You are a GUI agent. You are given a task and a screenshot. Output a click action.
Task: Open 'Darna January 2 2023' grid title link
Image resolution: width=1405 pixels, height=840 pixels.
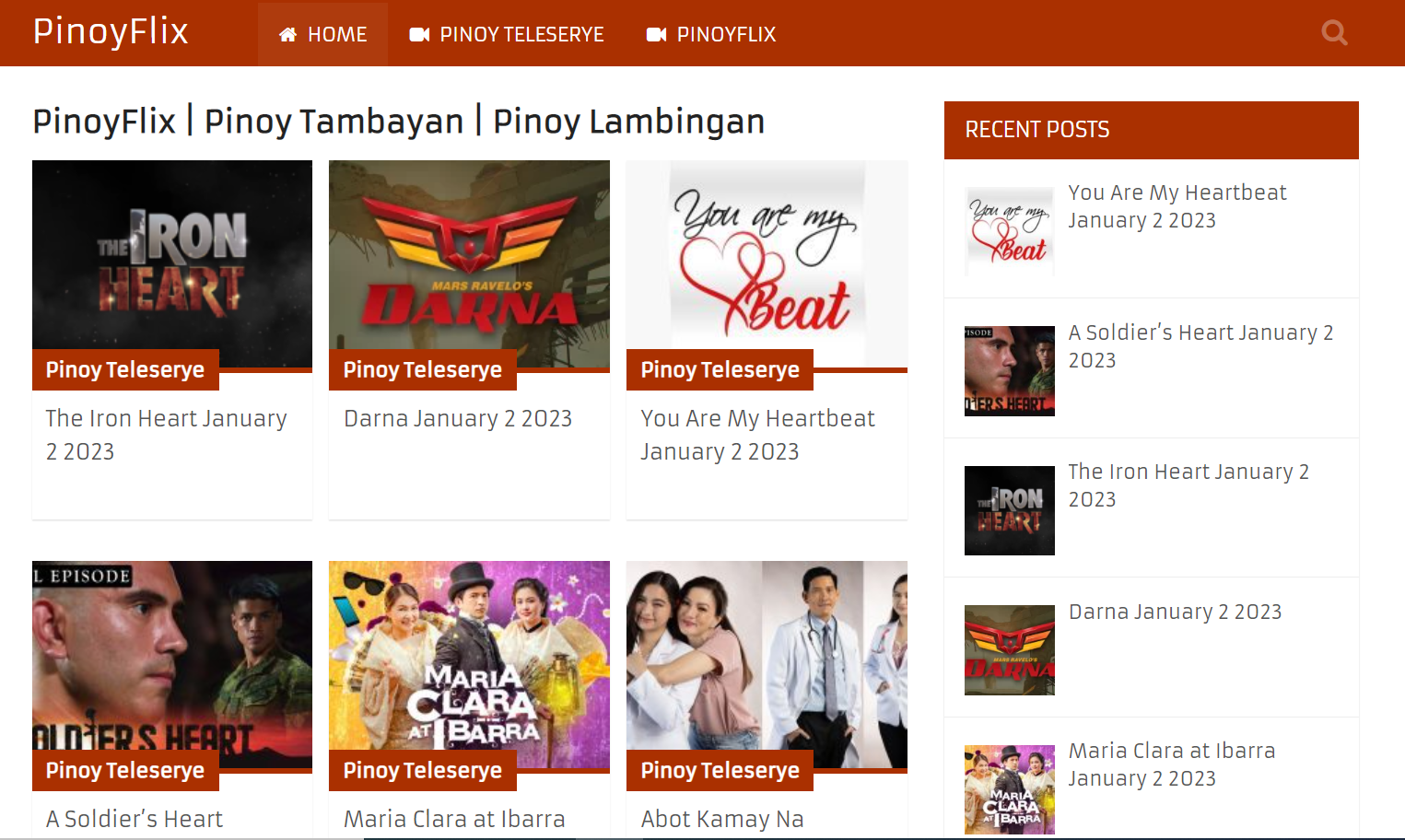coord(458,419)
